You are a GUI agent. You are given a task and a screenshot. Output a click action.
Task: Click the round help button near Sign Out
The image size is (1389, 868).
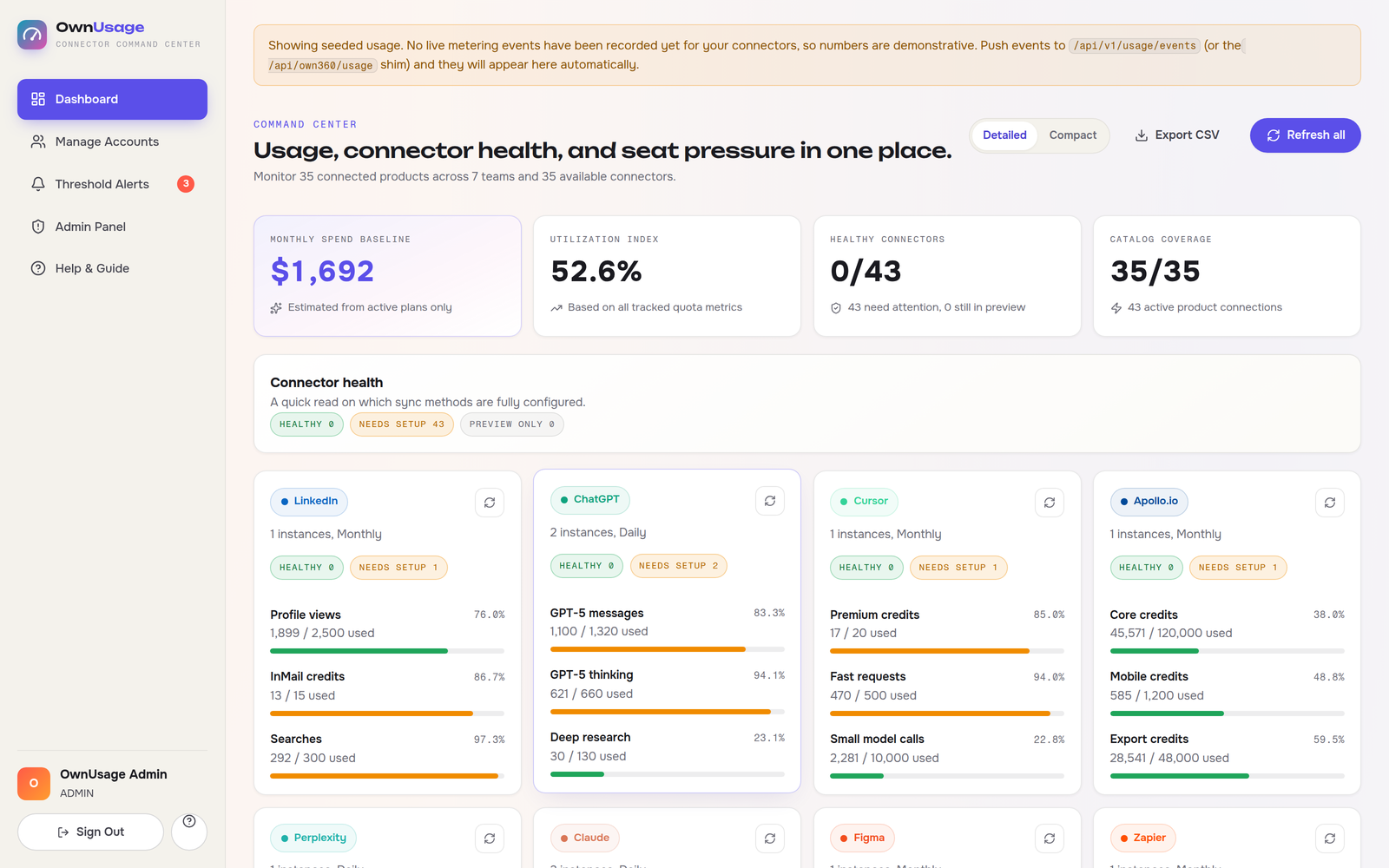pos(189,832)
